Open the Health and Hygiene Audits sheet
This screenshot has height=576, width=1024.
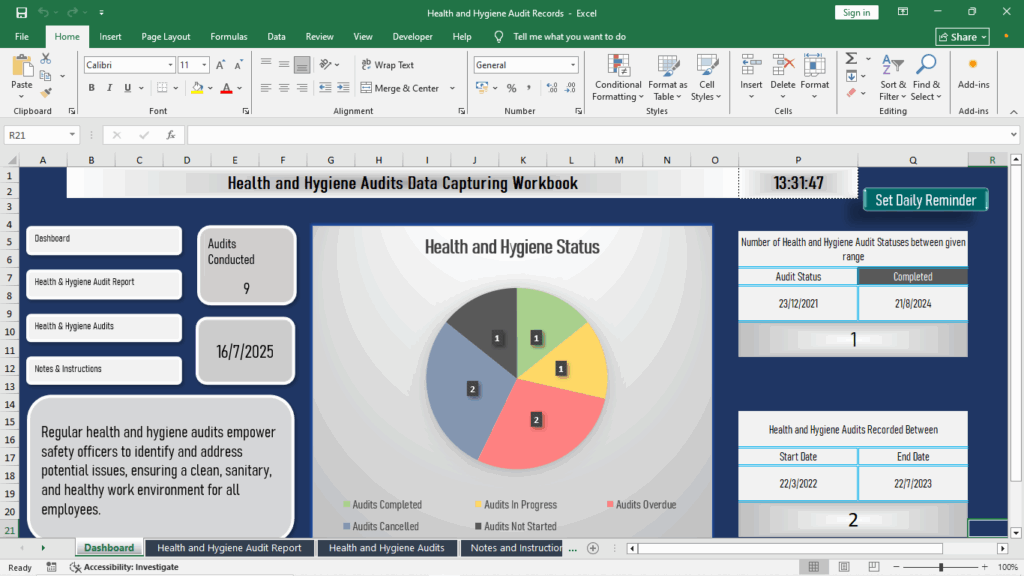387,548
